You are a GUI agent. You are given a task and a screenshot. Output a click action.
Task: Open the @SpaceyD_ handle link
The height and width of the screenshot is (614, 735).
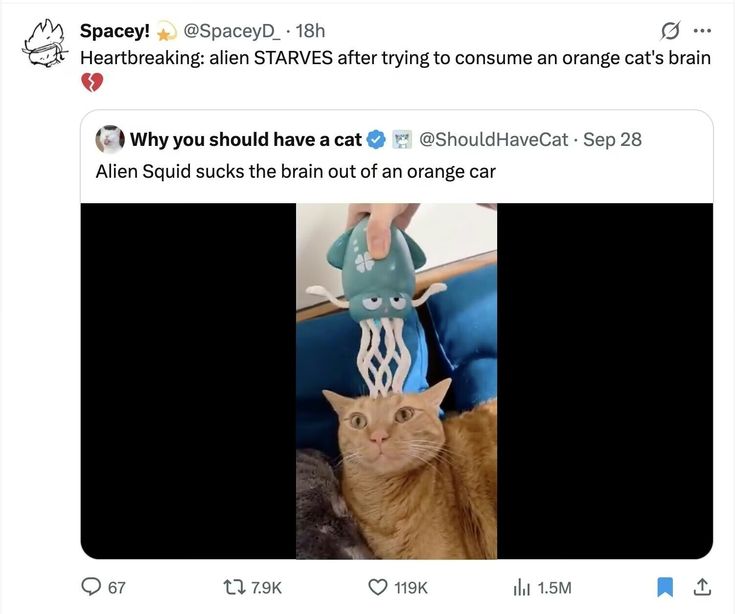pos(226,31)
